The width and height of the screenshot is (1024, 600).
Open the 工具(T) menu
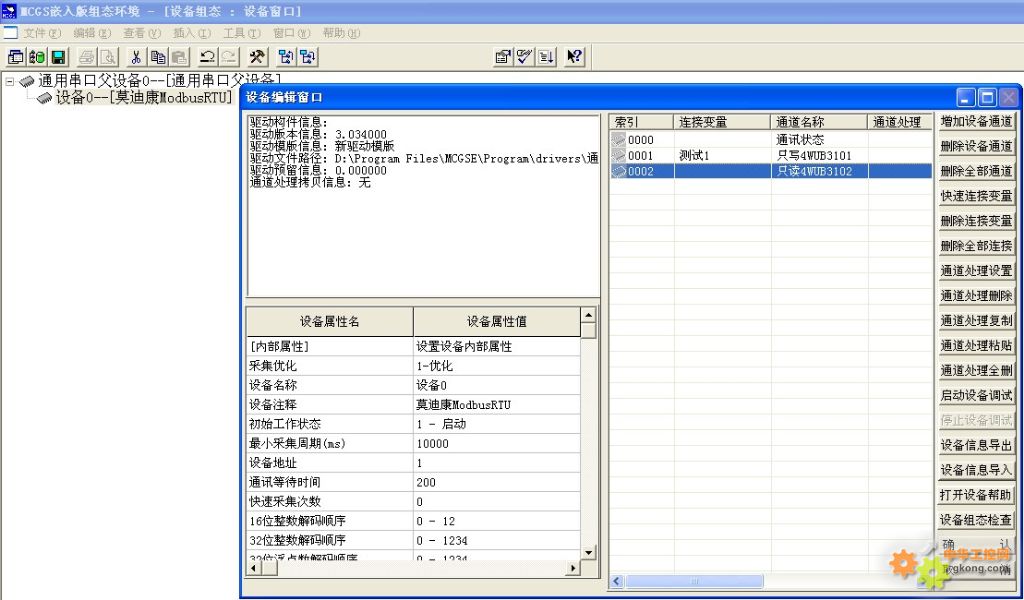point(242,33)
